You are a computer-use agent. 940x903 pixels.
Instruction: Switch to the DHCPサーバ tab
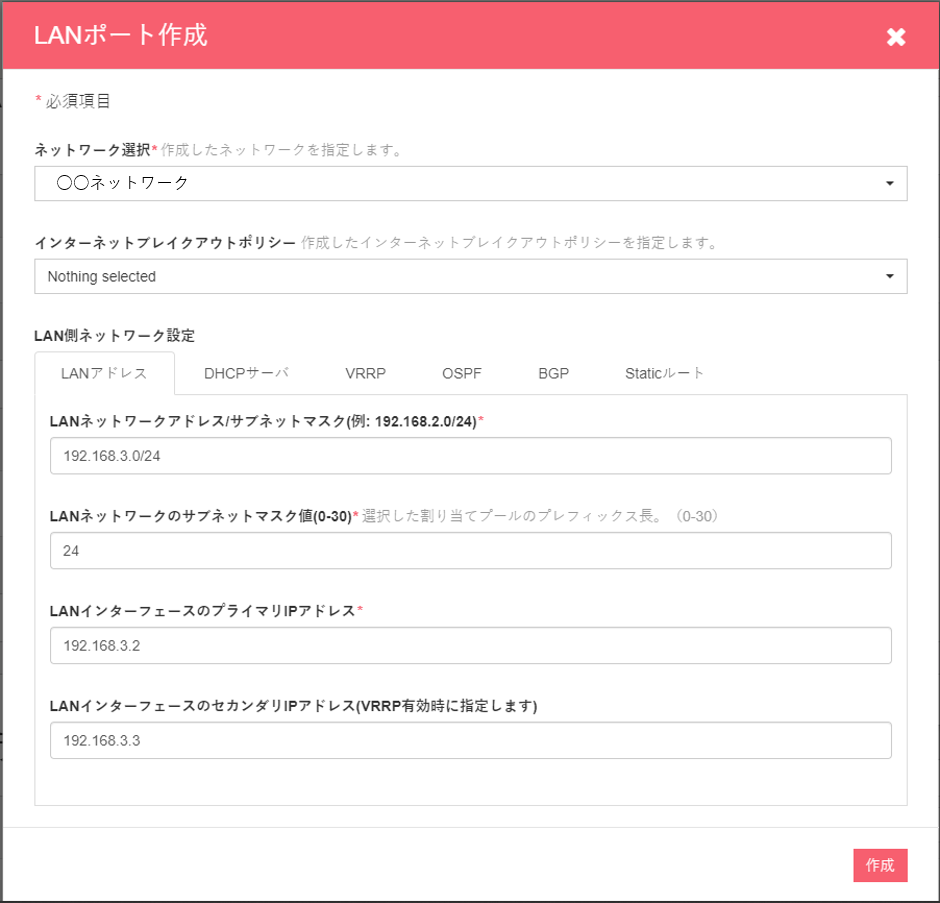click(x=246, y=374)
